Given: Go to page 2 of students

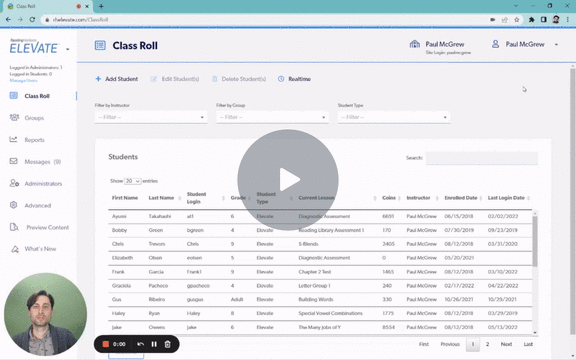Looking at the screenshot, I should [487, 344].
